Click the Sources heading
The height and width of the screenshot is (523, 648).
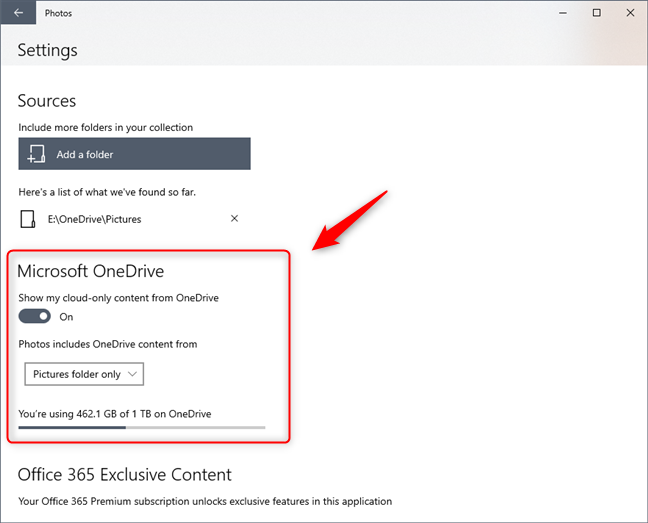[47, 101]
